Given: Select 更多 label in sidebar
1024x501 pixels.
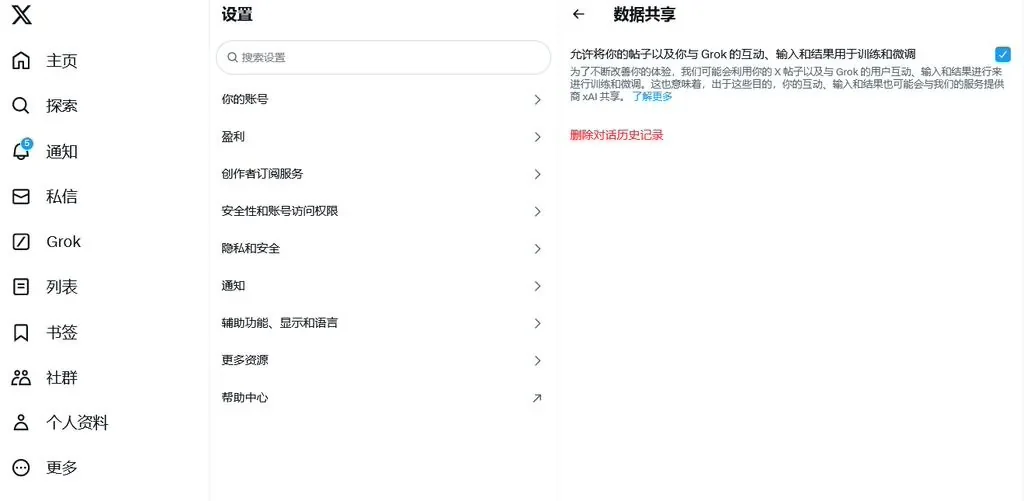Looking at the screenshot, I should coord(61,468).
